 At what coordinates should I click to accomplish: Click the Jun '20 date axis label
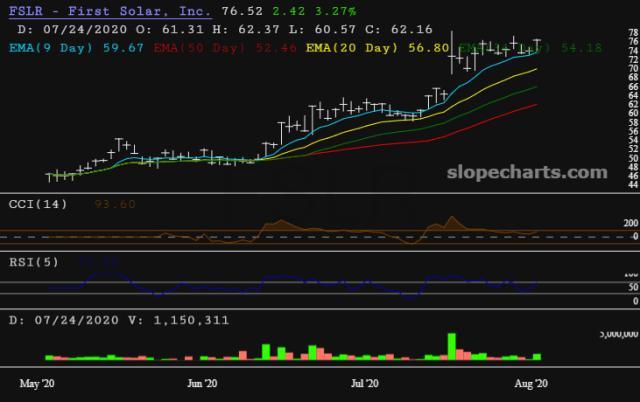coord(203,383)
